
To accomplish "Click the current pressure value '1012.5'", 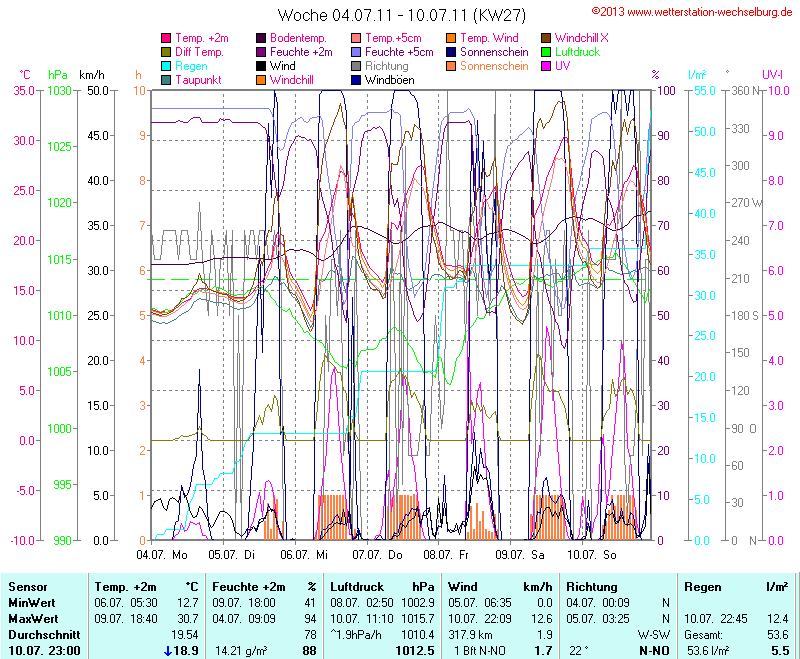I will pyautogui.click(x=415, y=651).
